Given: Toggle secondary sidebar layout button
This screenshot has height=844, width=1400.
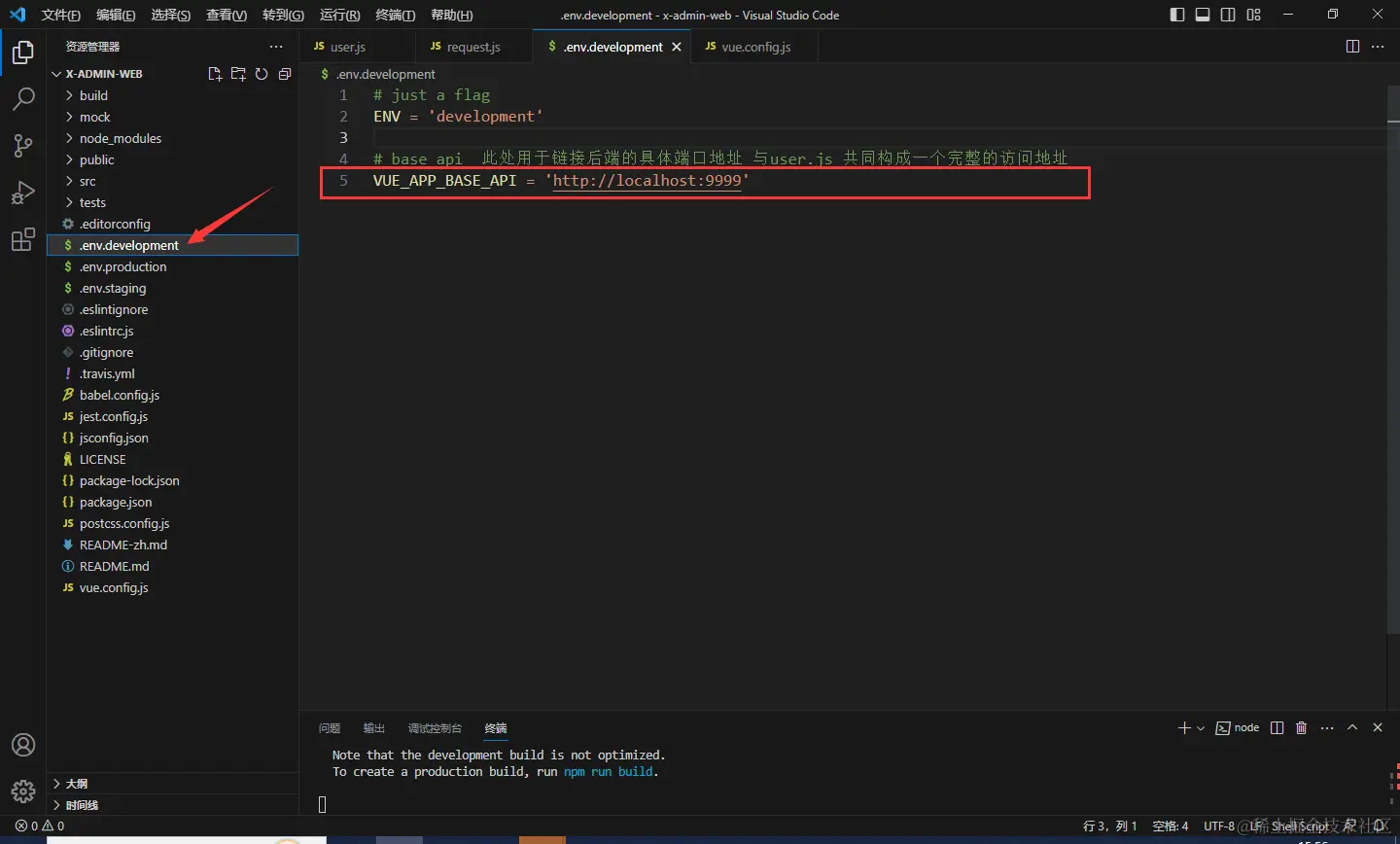Looking at the screenshot, I should click(1228, 15).
